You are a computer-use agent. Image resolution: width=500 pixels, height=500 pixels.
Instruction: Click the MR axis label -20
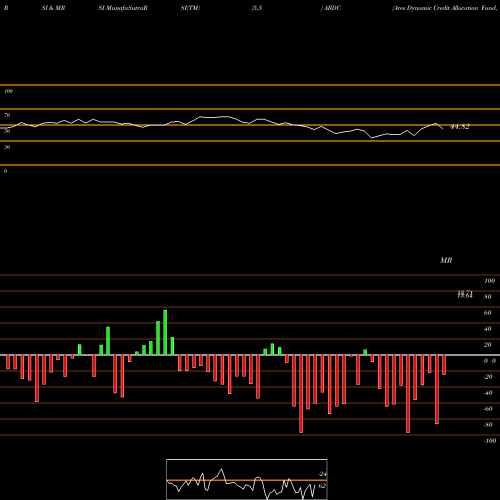[x=488, y=377]
